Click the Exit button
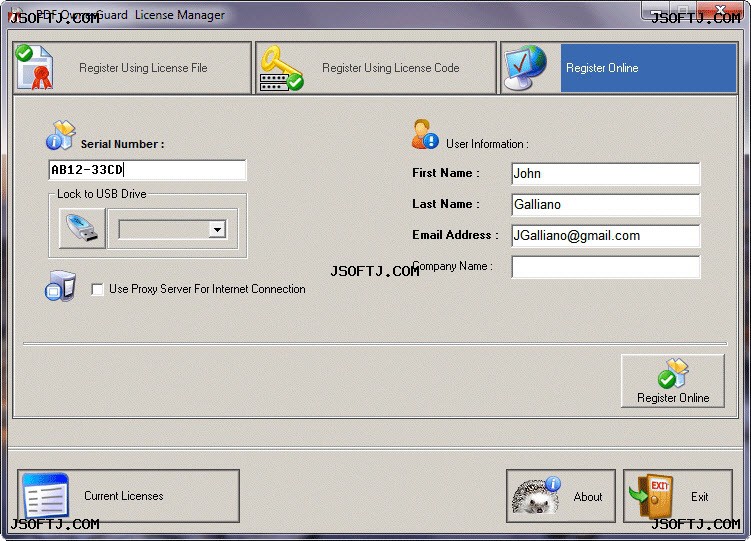 click(x=678, y=496)
